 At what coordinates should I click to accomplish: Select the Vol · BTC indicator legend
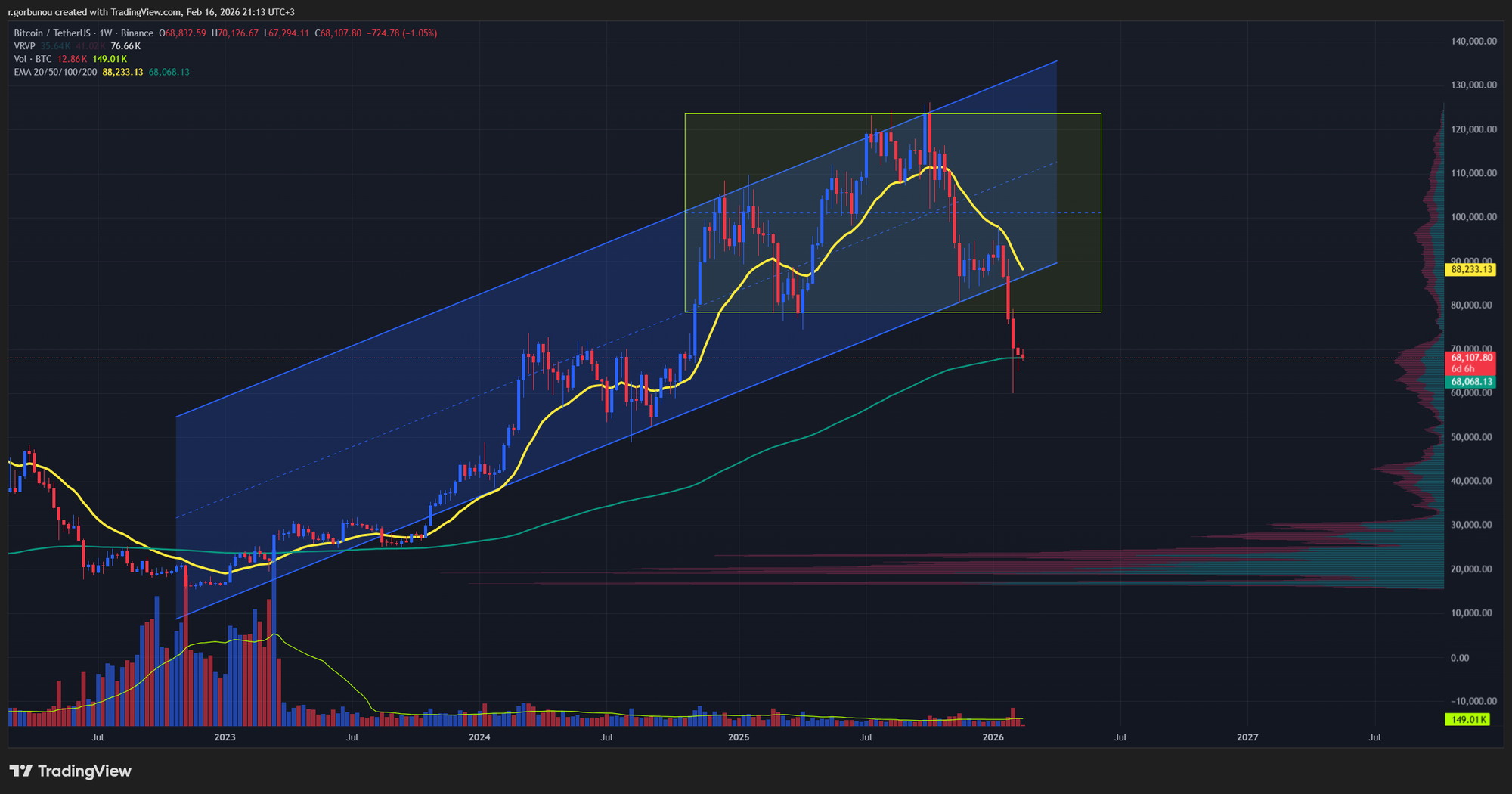tap(33, 59)
